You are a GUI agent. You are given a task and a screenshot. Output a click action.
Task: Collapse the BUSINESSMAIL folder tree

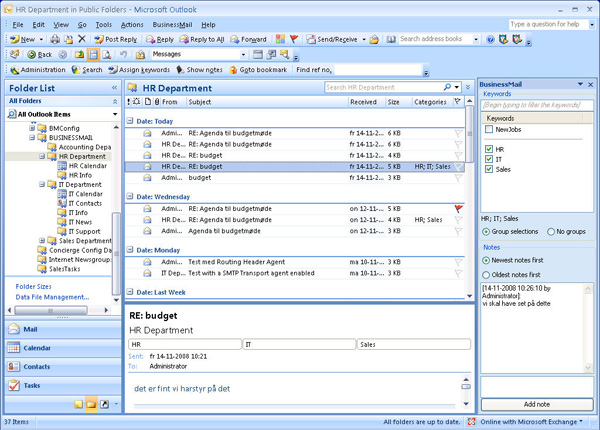point(32,137)
